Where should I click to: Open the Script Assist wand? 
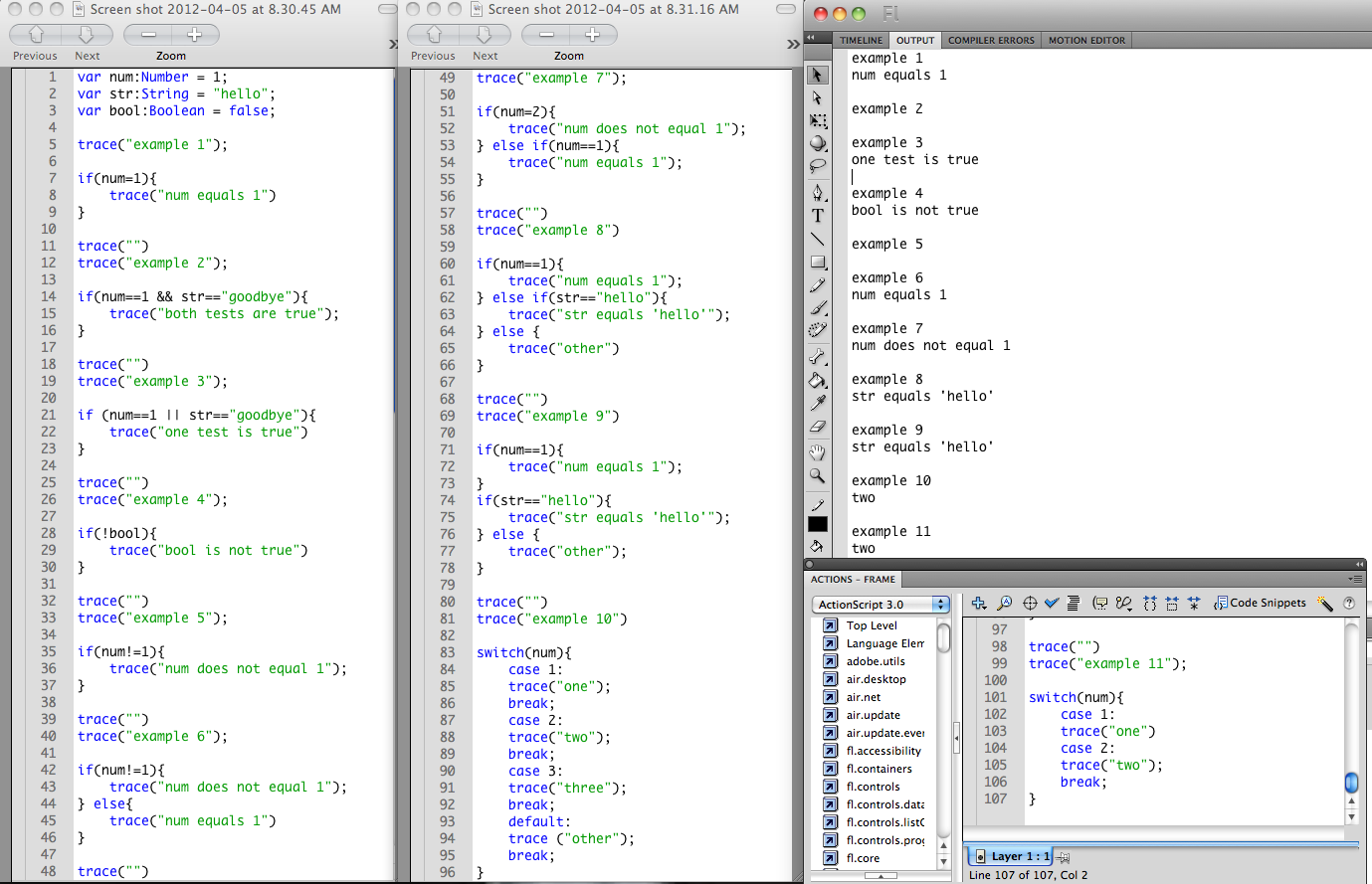[x=1324, y=603]
